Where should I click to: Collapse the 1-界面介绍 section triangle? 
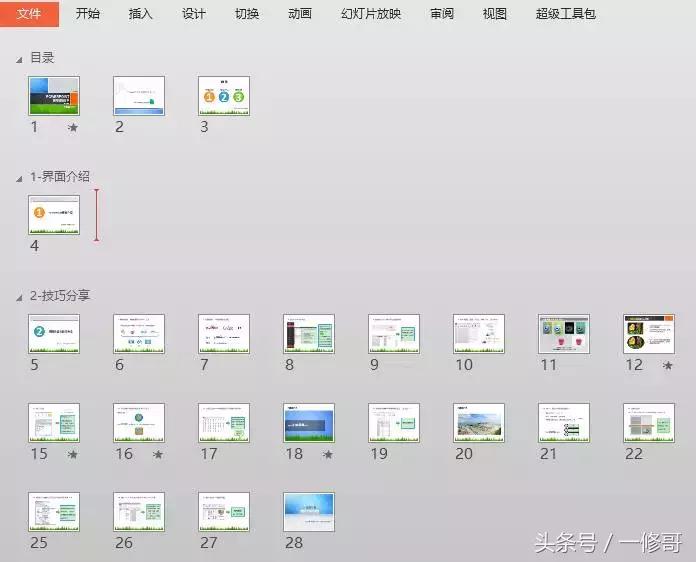tap(19, 178)
